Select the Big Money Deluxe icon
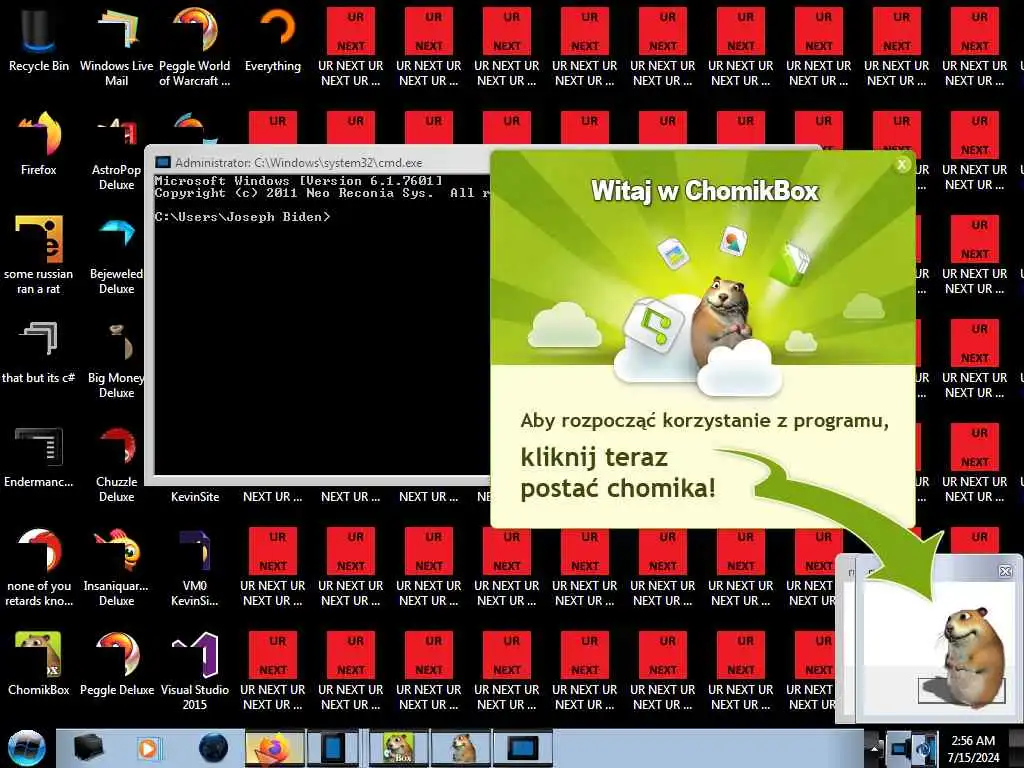Screen dimensions: 1024x768 [x=116, y=361]
